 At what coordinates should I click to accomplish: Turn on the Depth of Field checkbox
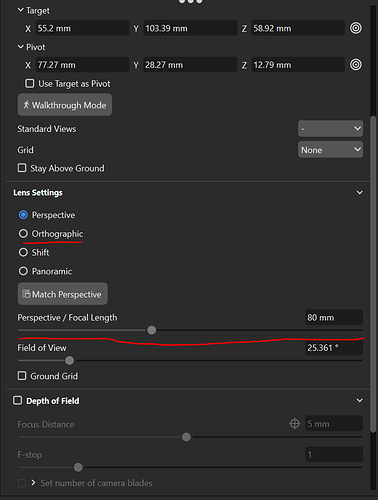[x=17, y=400]
